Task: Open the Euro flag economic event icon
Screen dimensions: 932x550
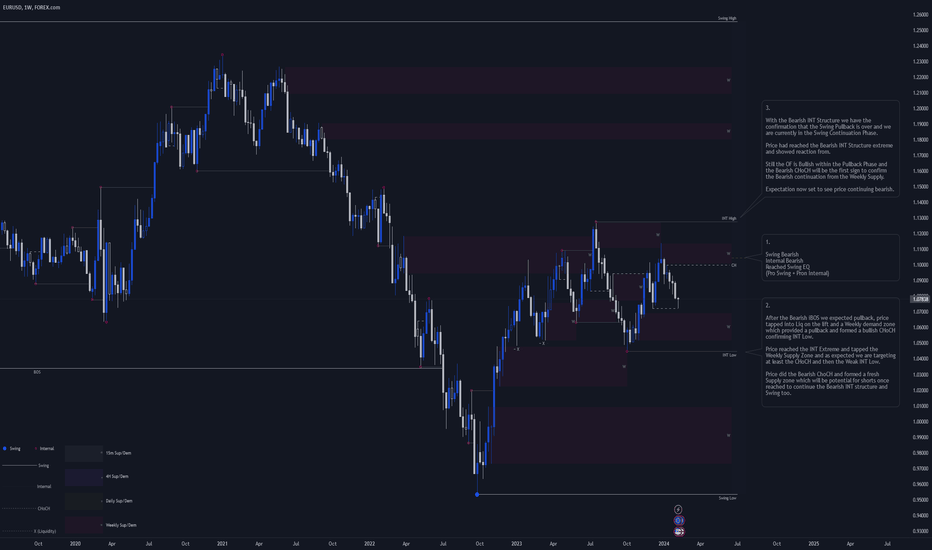Action: click(678, 520)
